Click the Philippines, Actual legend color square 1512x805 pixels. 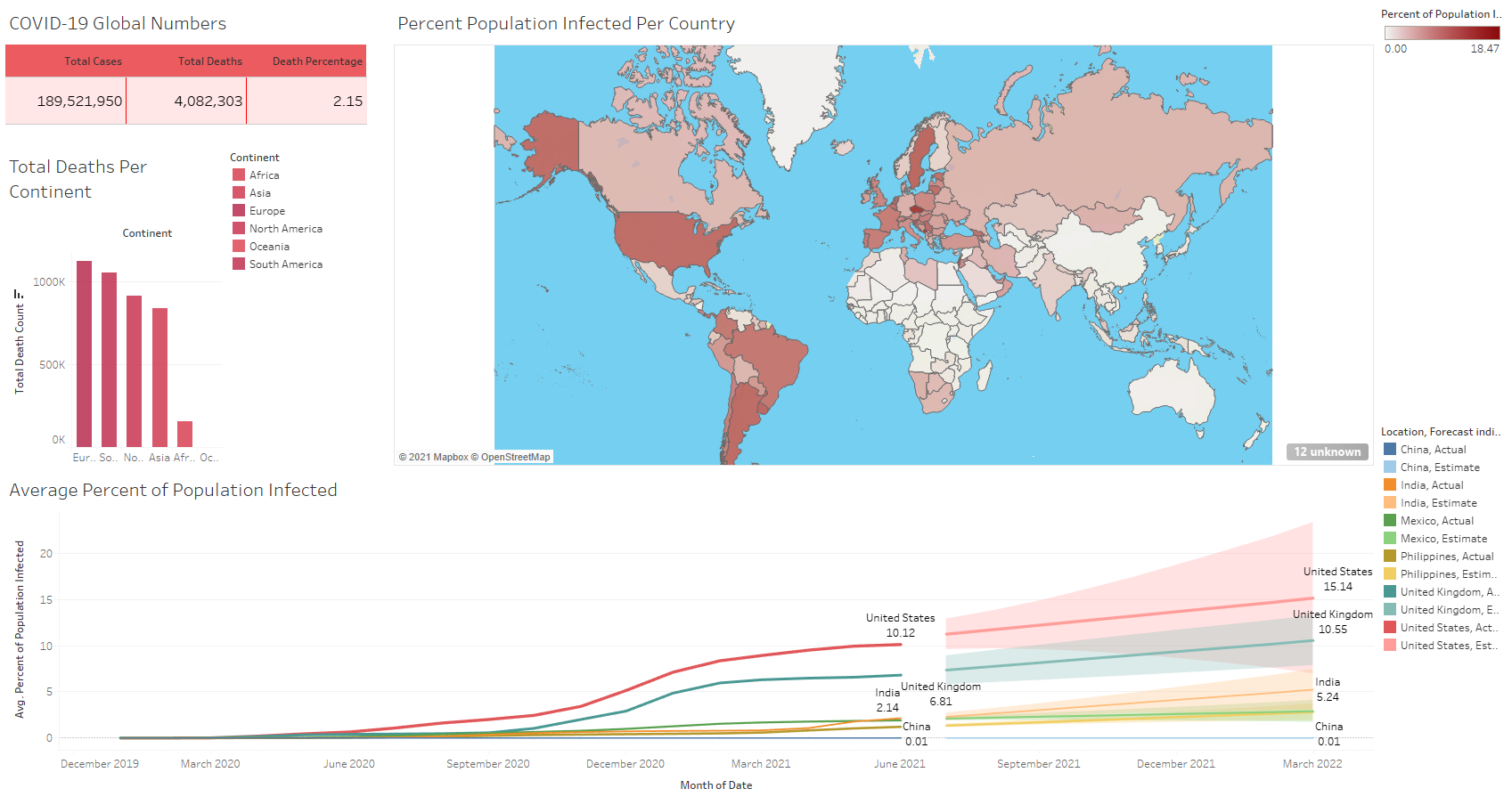coord(1390,557)
